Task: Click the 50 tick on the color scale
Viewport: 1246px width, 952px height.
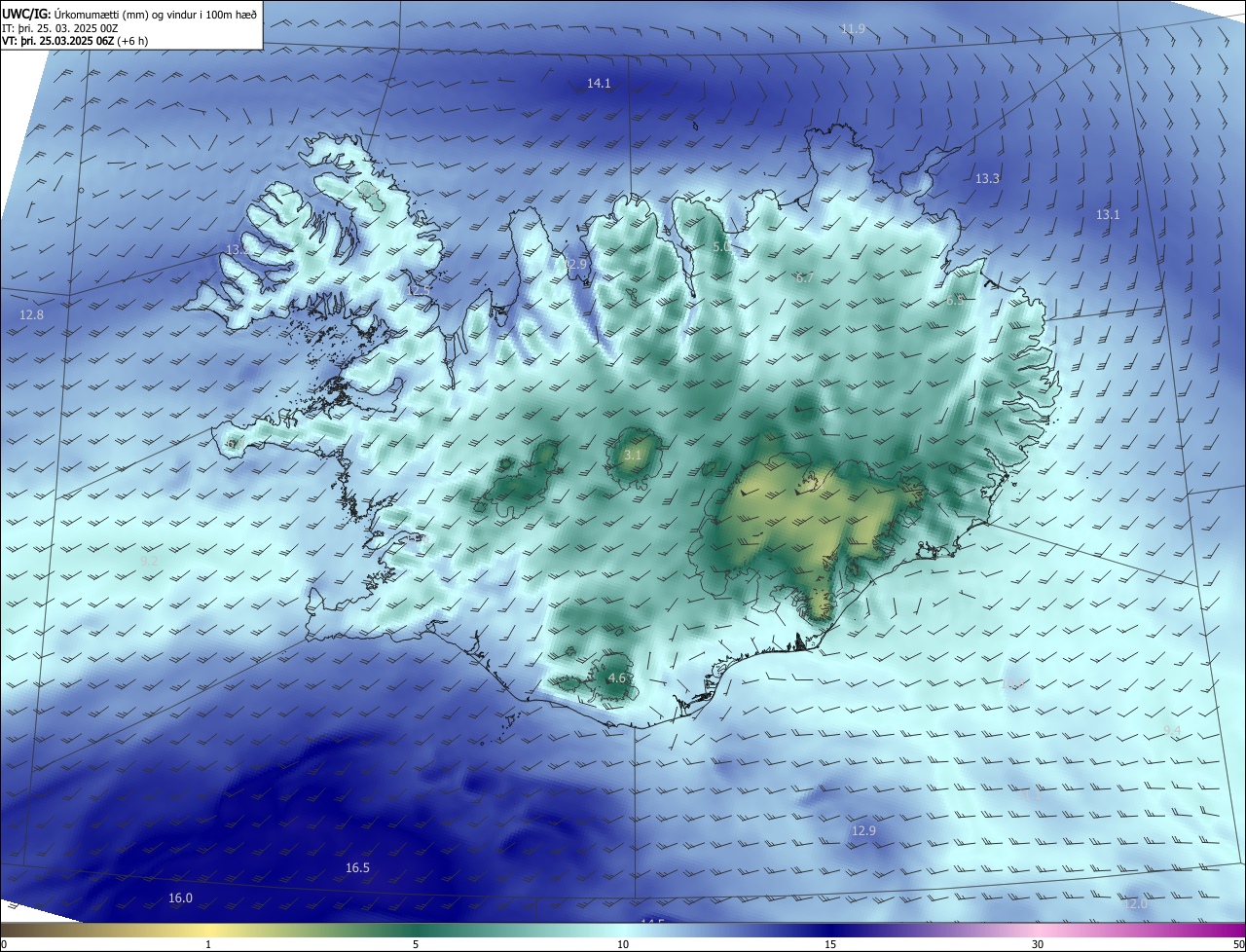Action: pos(1238,944)
